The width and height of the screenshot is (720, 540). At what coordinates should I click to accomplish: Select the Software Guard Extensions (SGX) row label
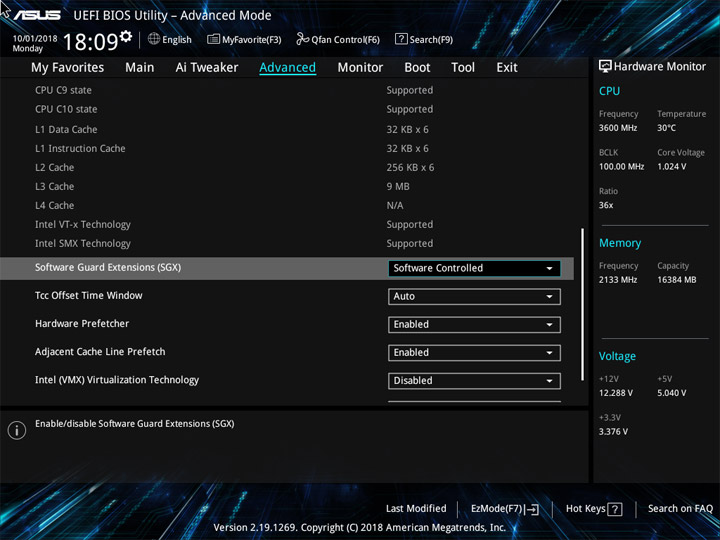click(x=108, y=267)
